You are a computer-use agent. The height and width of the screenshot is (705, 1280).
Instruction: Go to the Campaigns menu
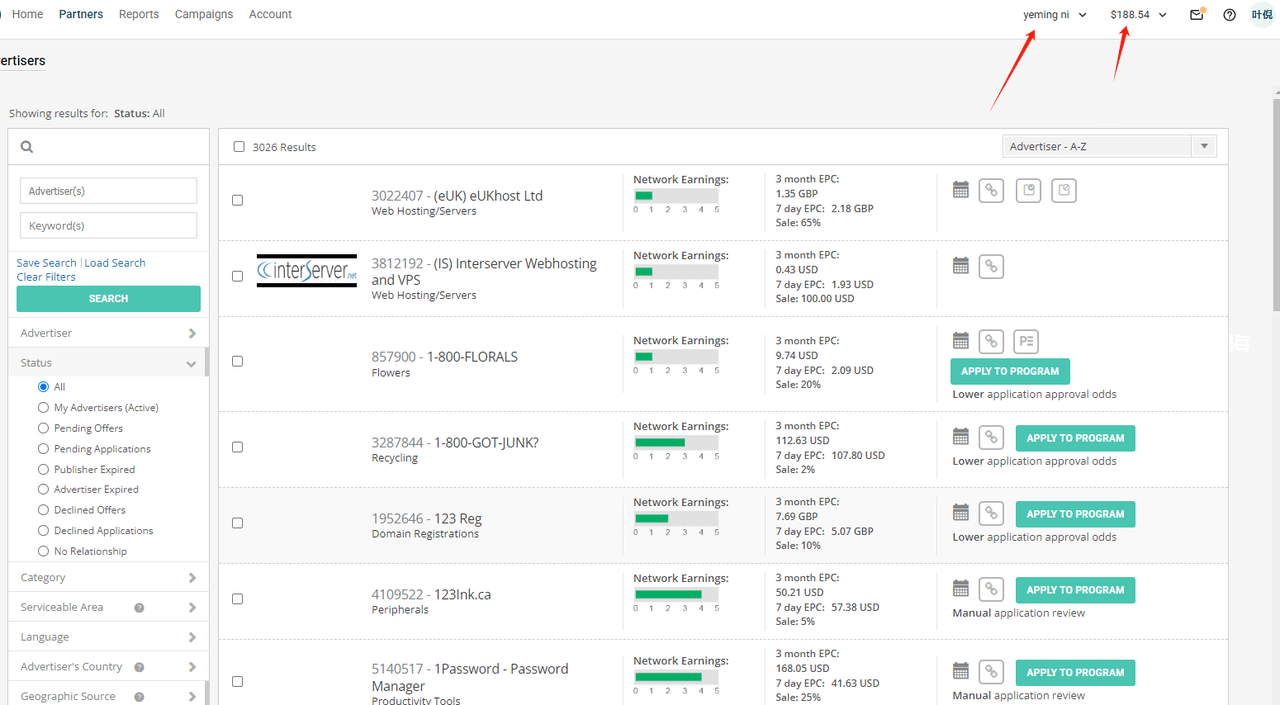coord(204,14)
